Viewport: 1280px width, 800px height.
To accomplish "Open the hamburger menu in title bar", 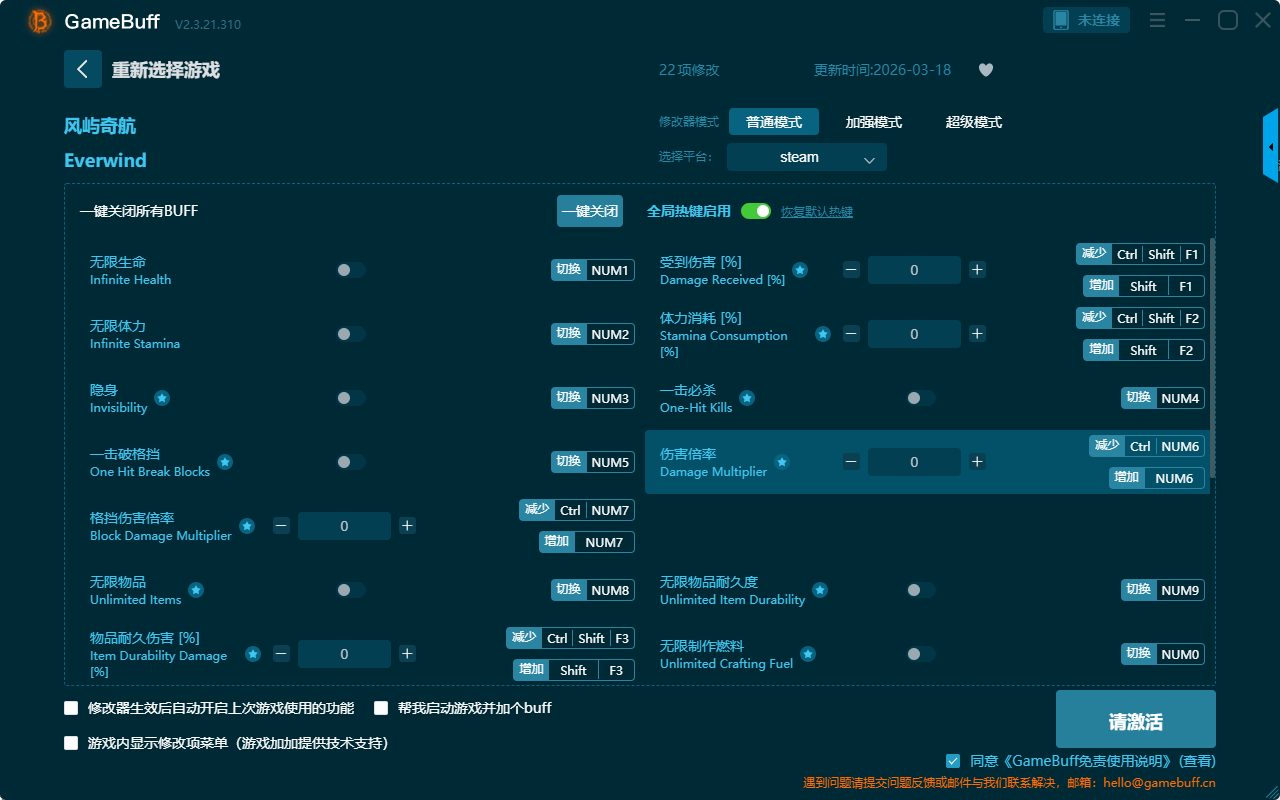I will point(1157,21).
